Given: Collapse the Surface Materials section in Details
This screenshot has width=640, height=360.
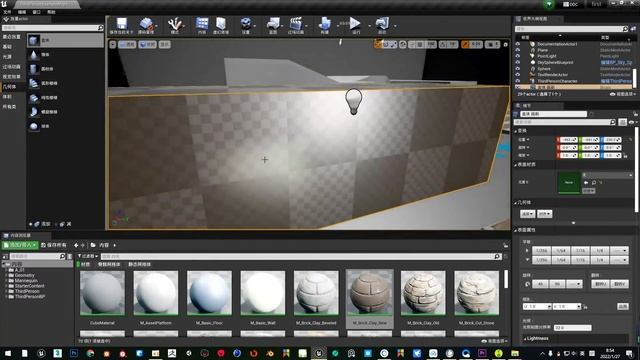Looking at the screenshot, I should coord(516,164).
